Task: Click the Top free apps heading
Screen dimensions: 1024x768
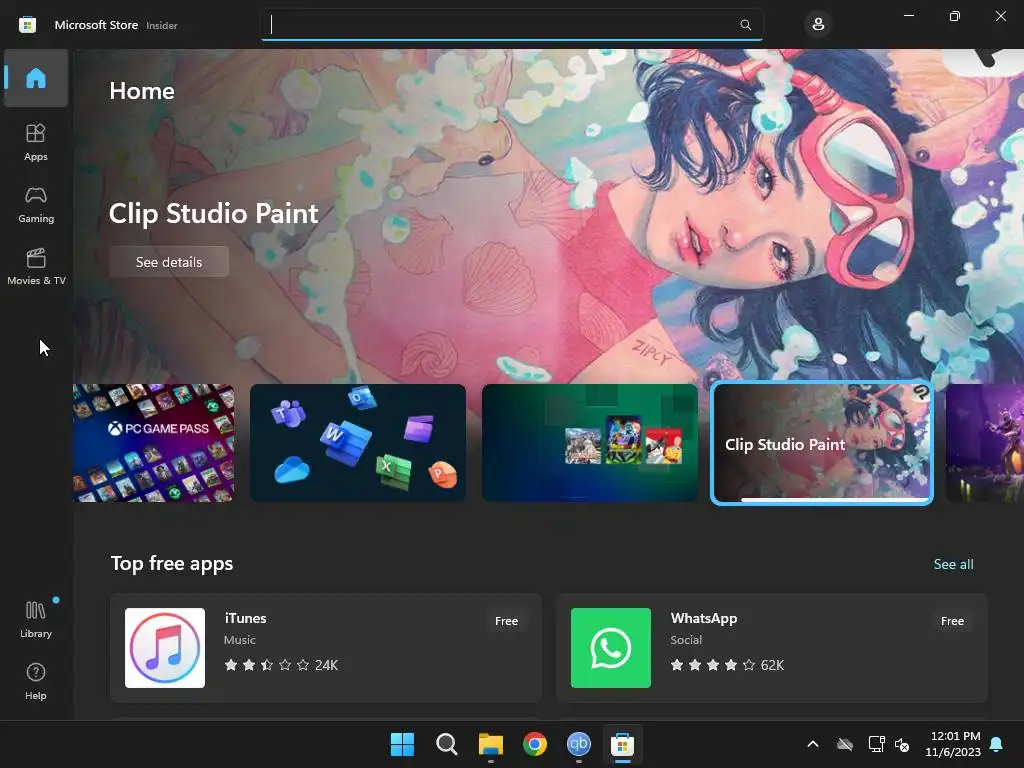Action: 172,564
